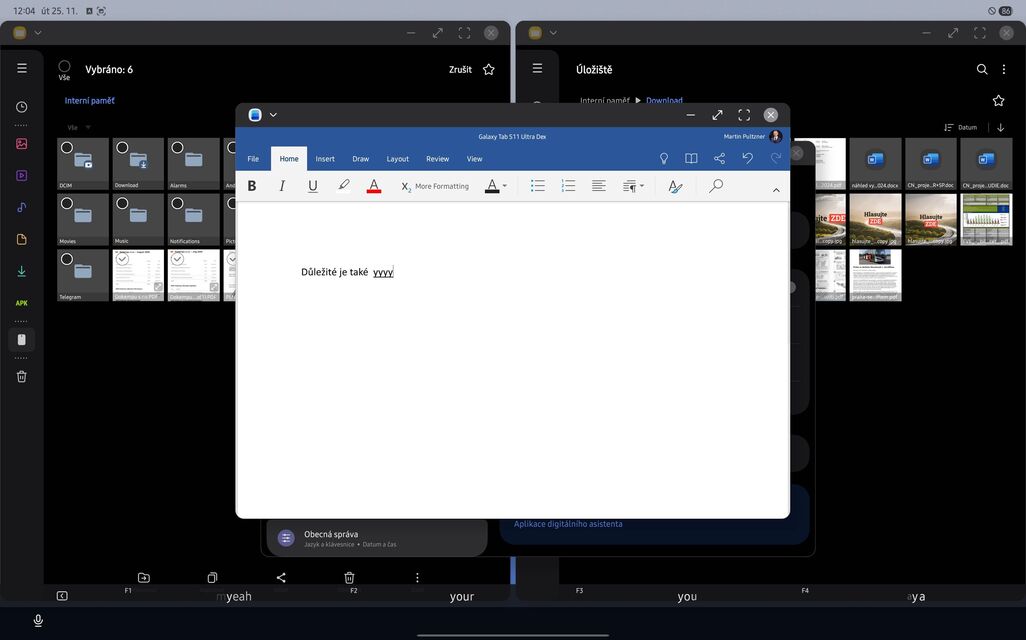Click the red font color swatch
The height and width of the screenshot is (640, 1026).
point(374,186)
